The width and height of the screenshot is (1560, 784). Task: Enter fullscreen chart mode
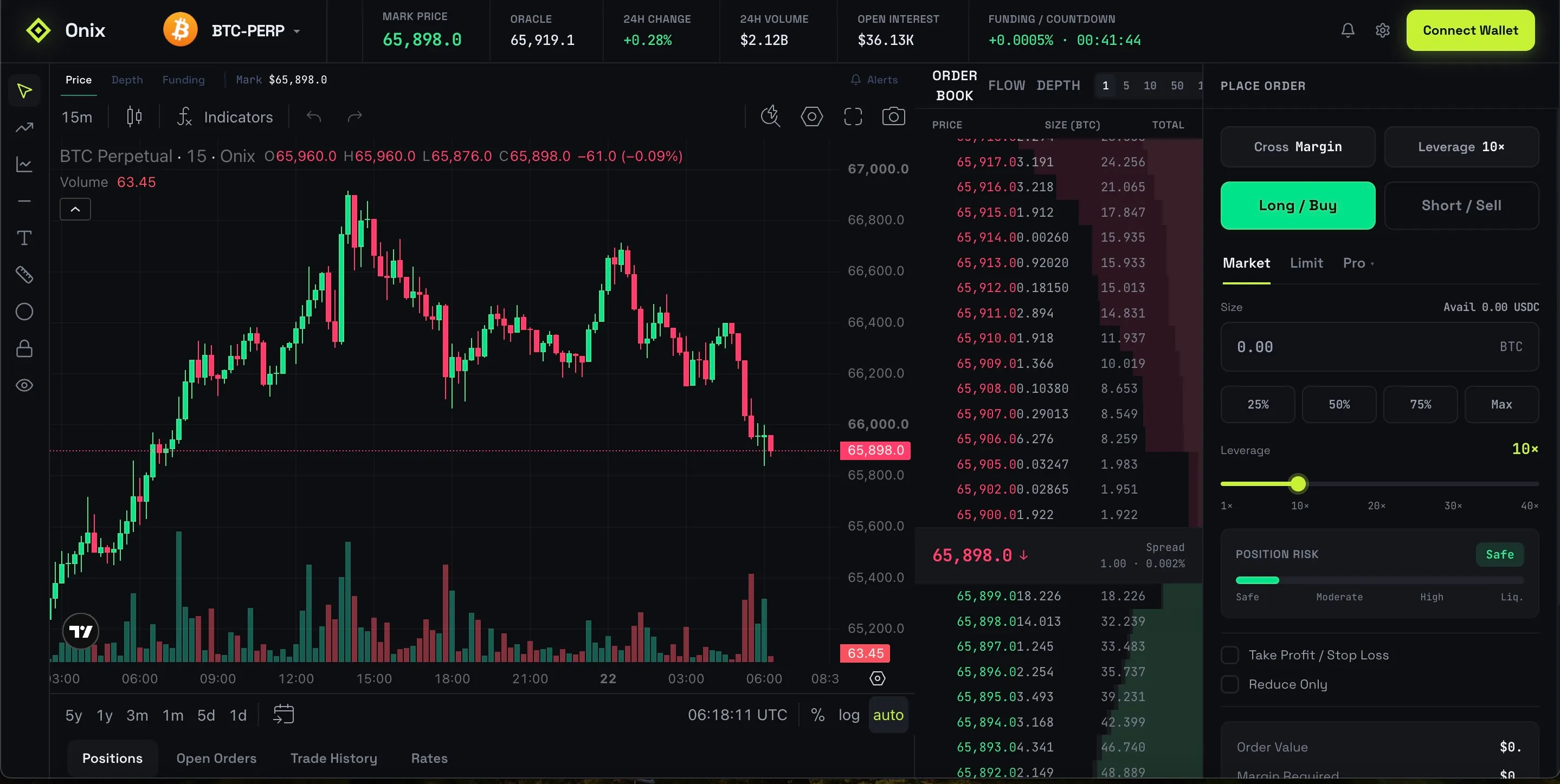pos(853,116)
